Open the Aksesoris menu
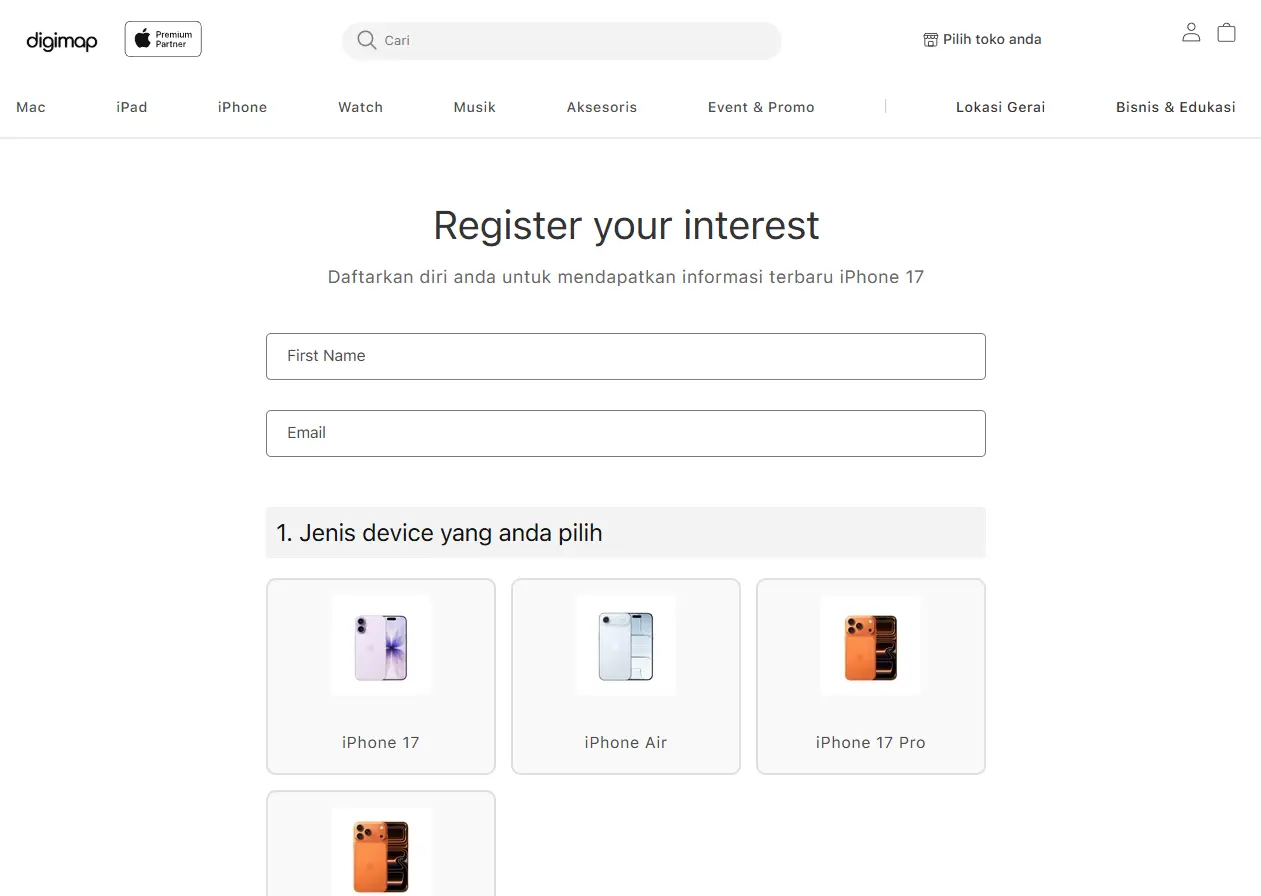1261x896 pixels. tap(602, 107)
